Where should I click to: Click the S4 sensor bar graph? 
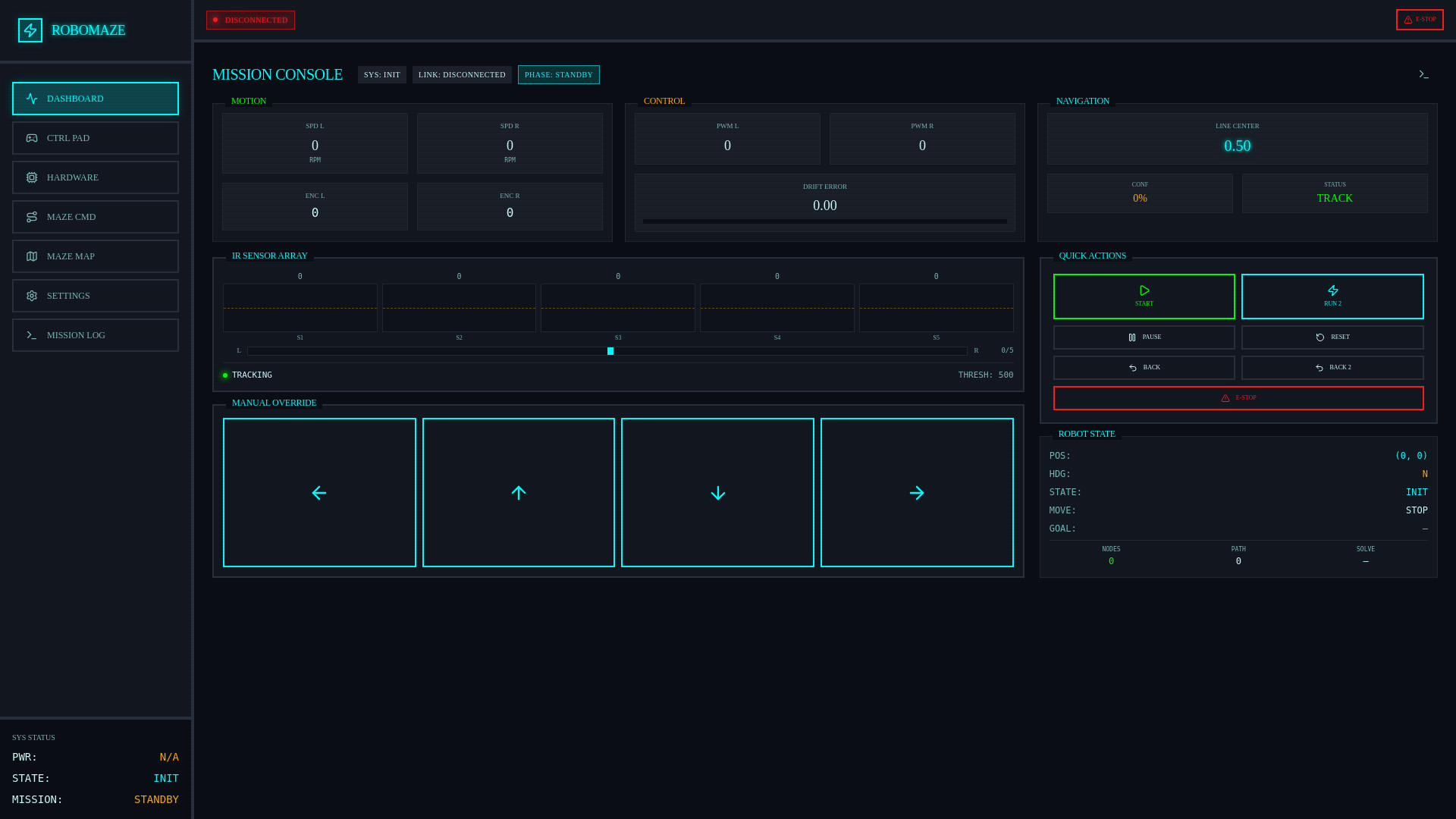(x=777, y=308)
